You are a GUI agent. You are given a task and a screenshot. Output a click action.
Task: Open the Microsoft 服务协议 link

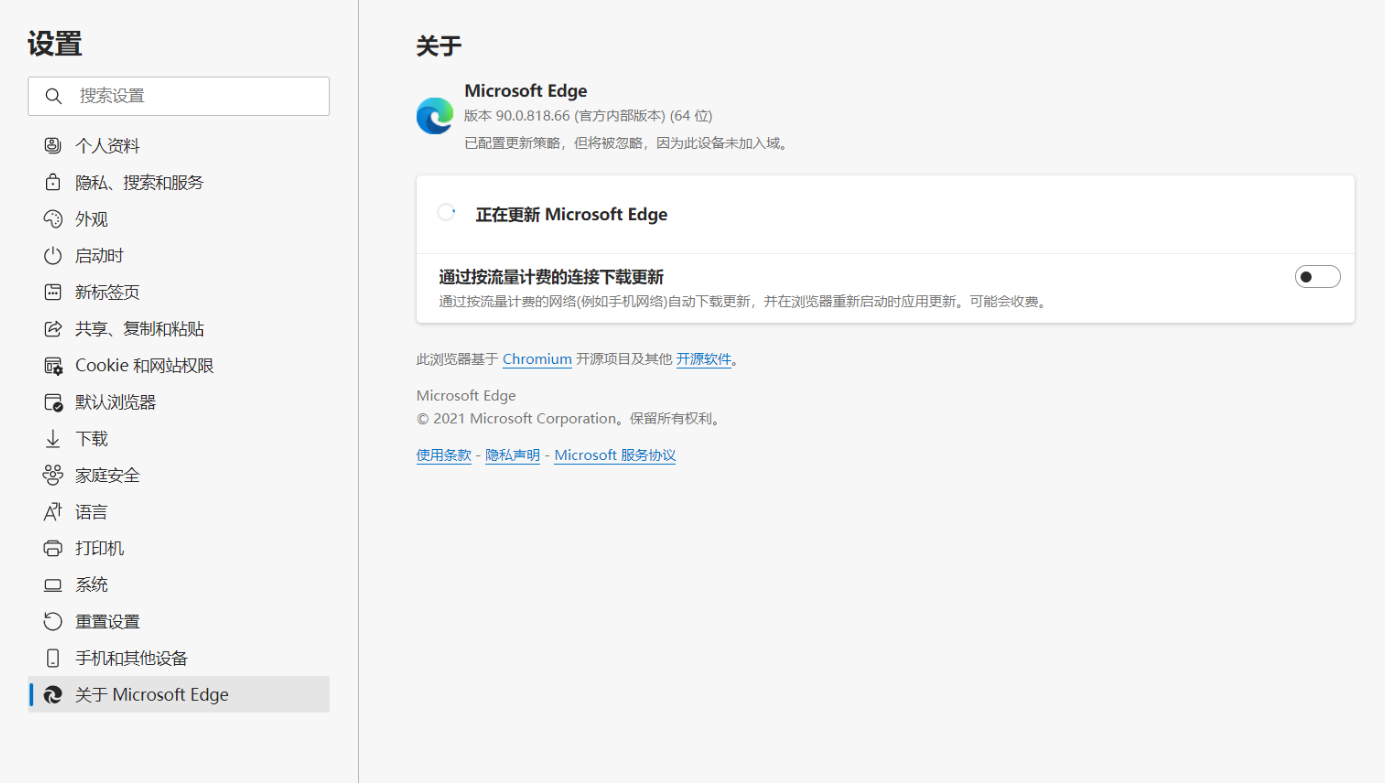click(x=615, y=455)
